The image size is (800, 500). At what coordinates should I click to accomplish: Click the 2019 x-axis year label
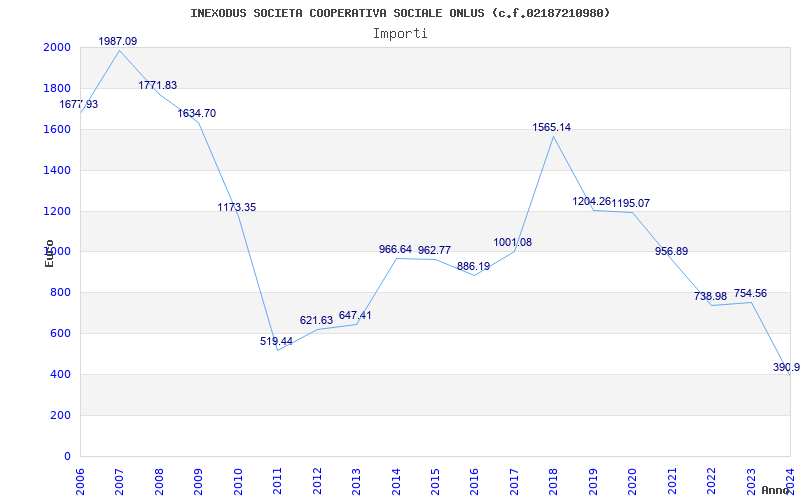(593, 481)
